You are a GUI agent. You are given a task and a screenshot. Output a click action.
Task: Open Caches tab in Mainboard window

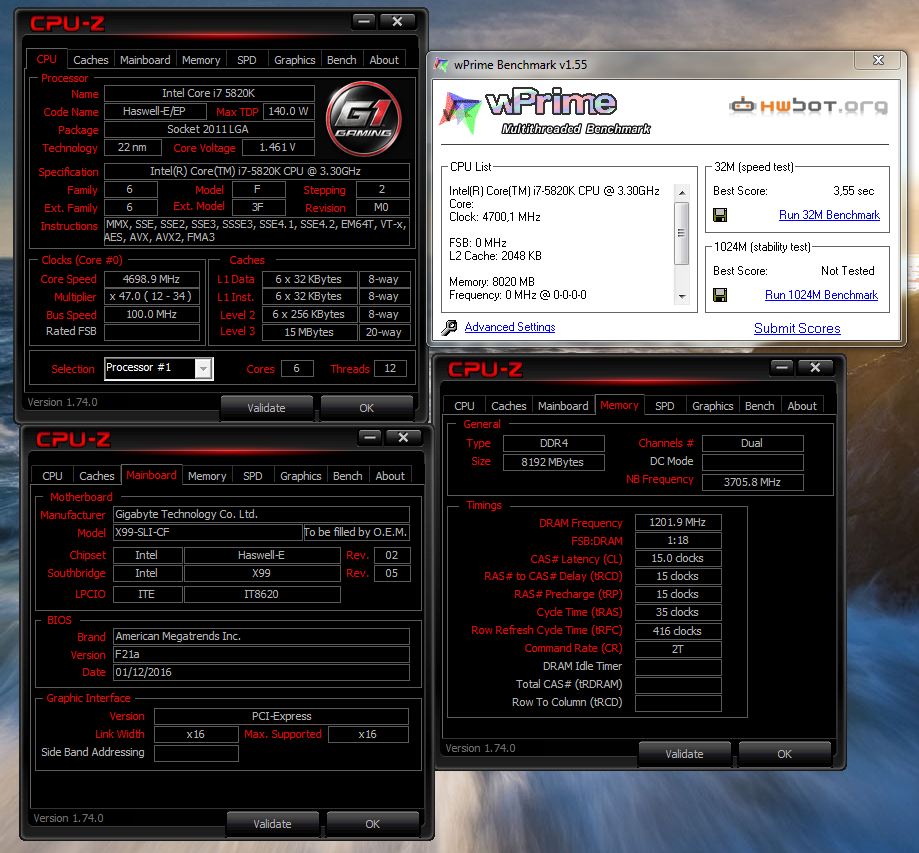coord(97,476)
